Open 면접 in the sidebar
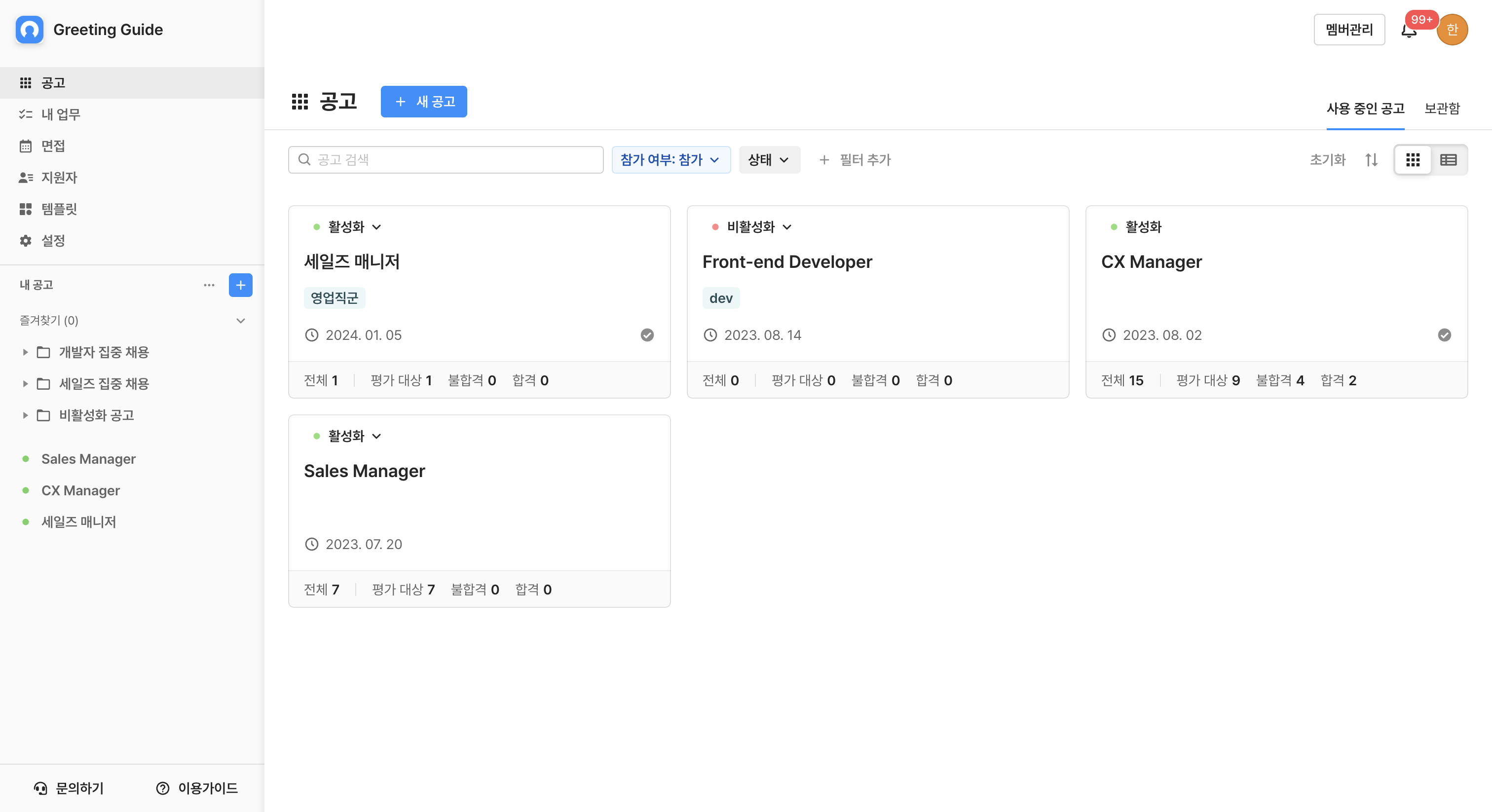This screenshot has width=1492, height=812. click(132, 146)
